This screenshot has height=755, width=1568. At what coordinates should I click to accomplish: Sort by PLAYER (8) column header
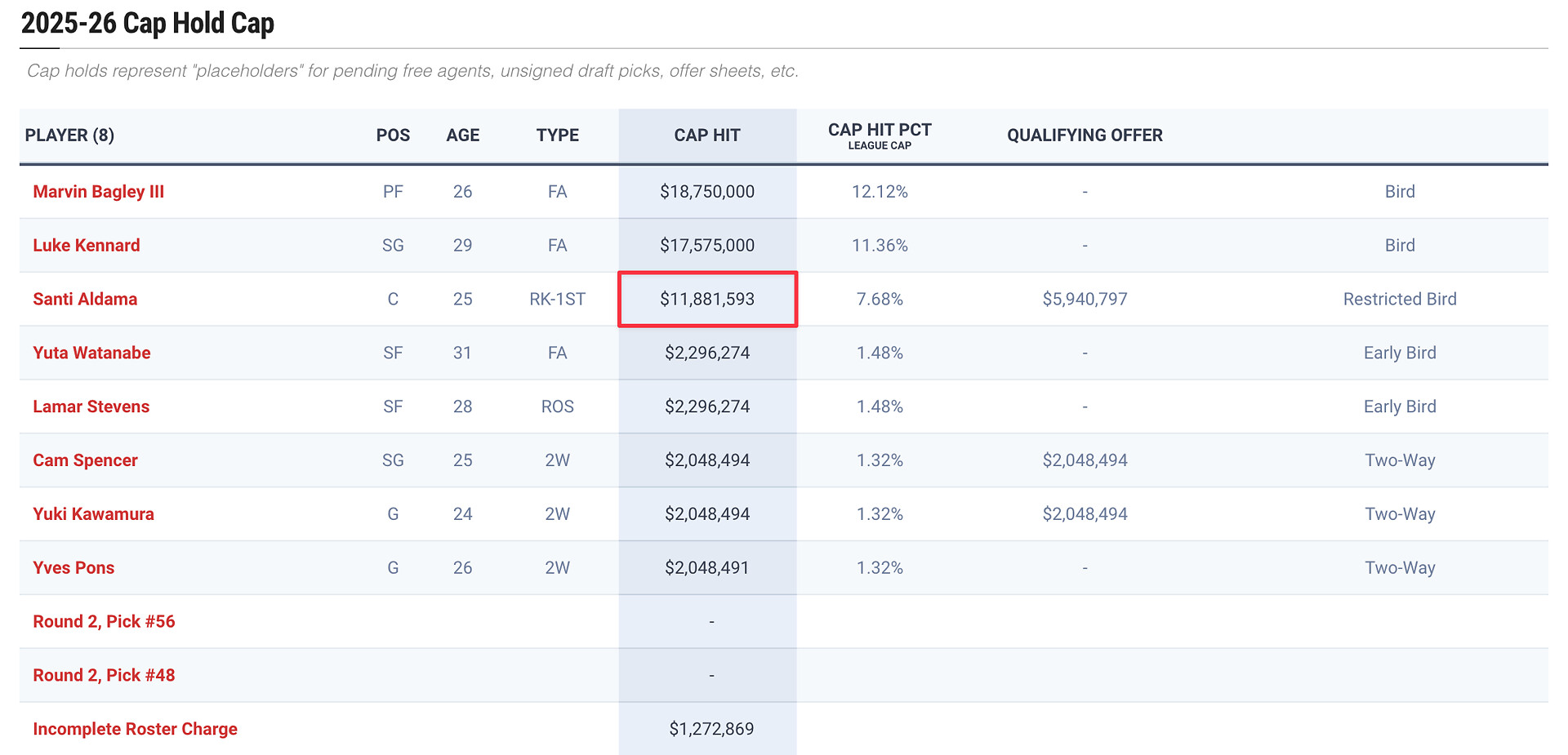click(x=69, y=135)
